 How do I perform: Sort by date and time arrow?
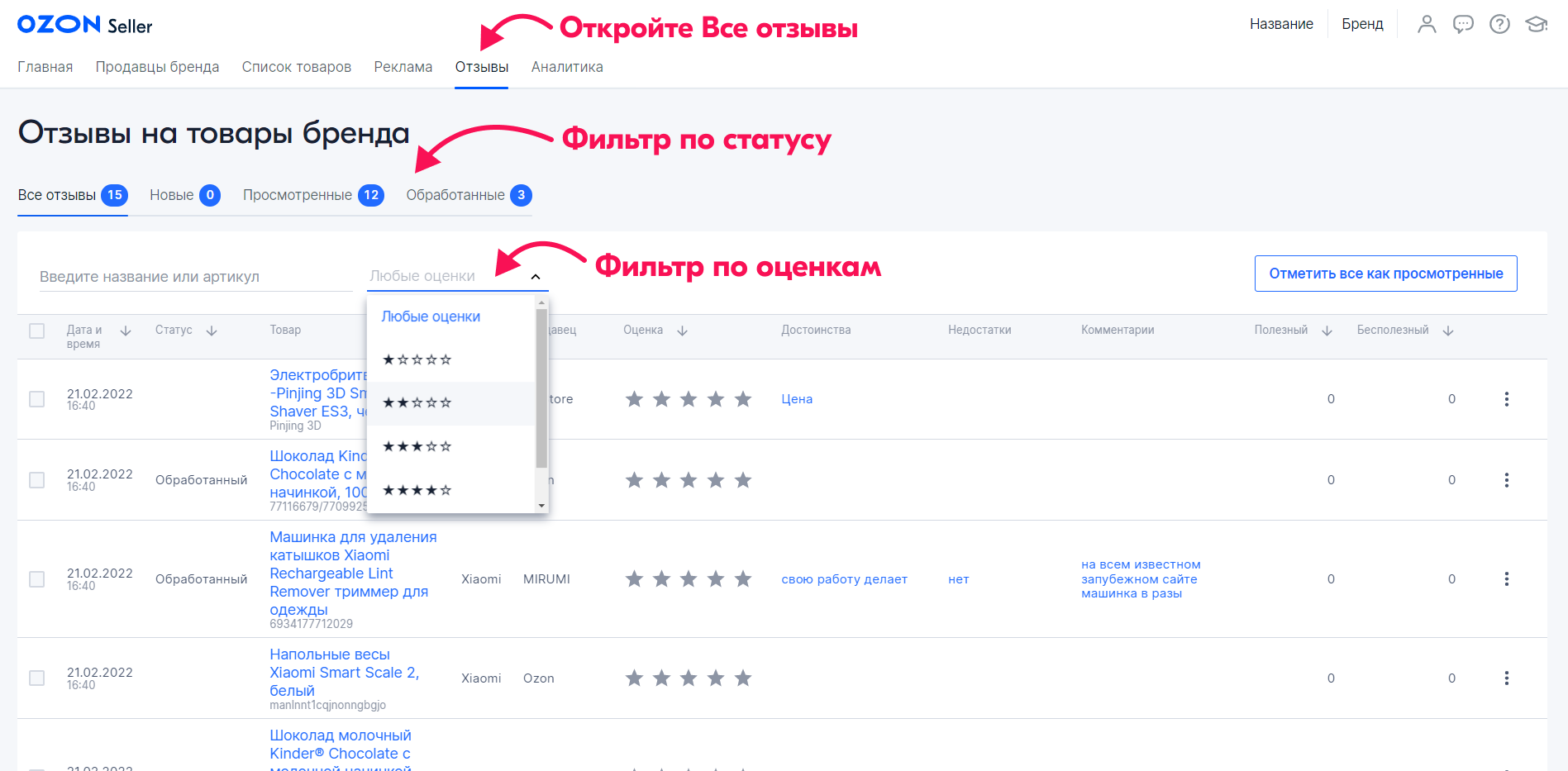[126, 331]
